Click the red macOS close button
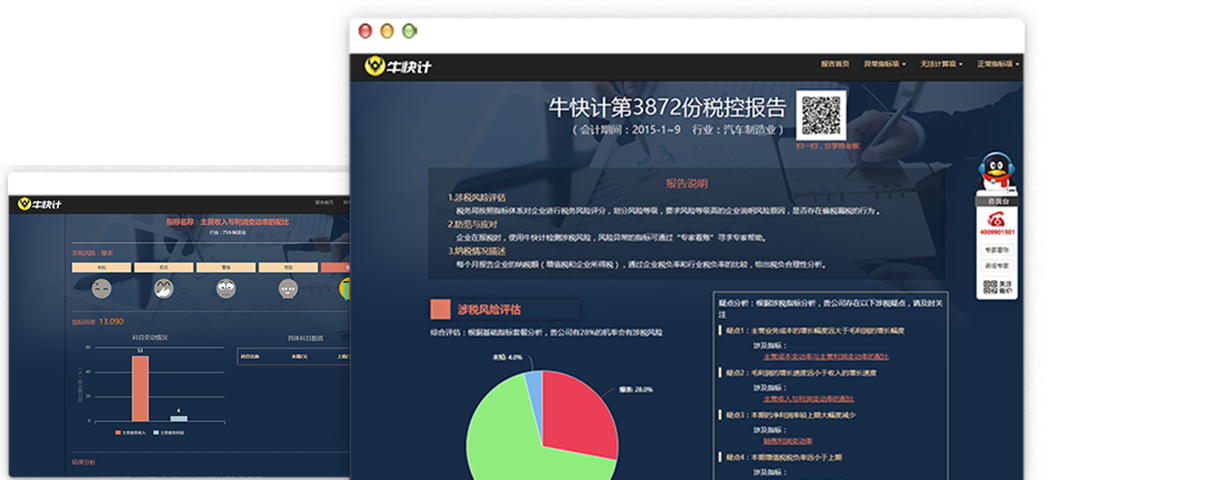This screenshot has height=480, width=1225. (x=365, y=32)
